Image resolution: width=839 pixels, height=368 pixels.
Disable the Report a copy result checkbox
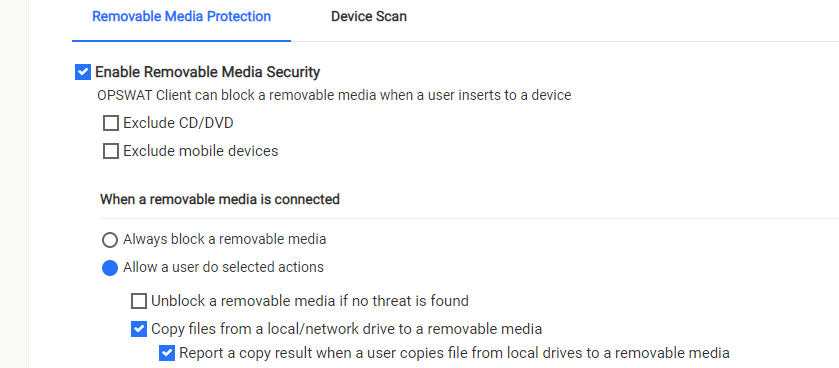click(167, 353)
